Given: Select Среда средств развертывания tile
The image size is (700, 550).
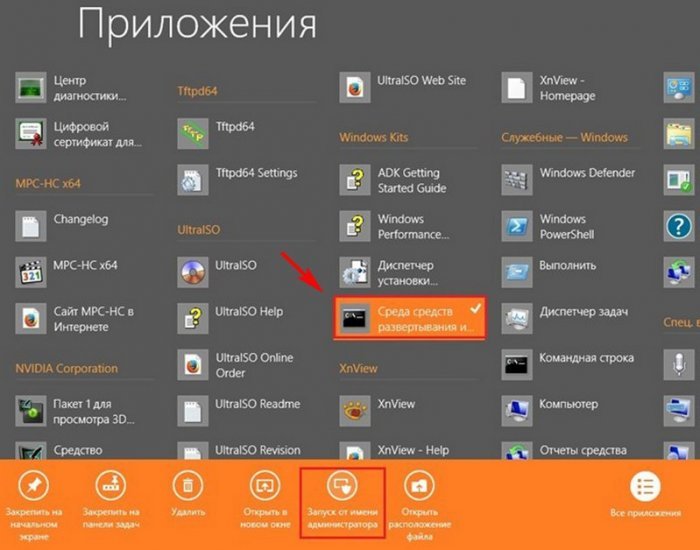Looking at the screenshot, I should coord(409,319).
